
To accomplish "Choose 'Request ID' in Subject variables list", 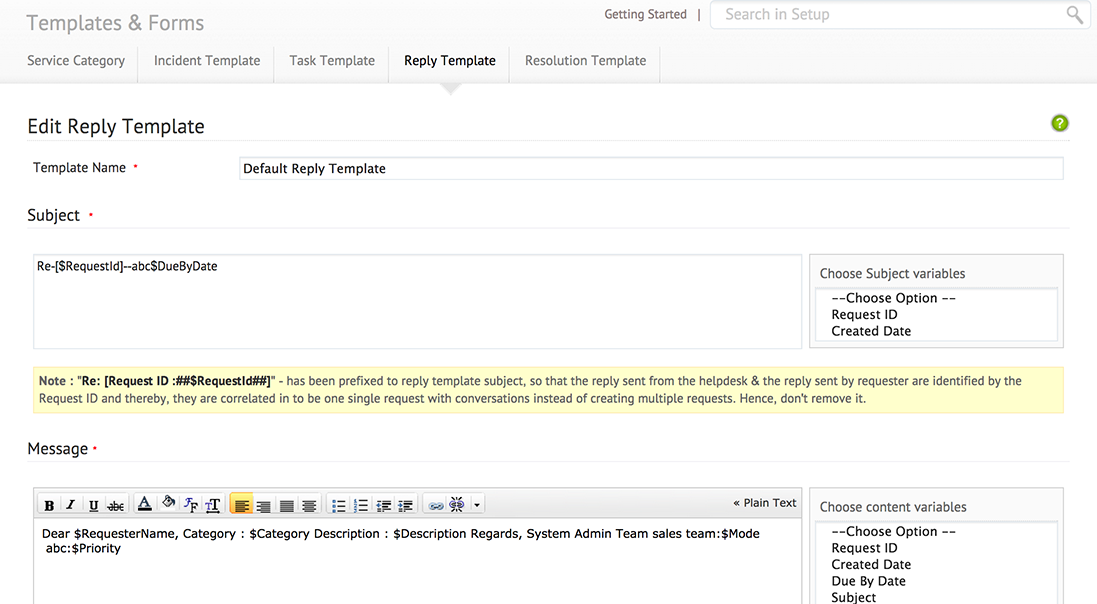I will coord(864,314).
